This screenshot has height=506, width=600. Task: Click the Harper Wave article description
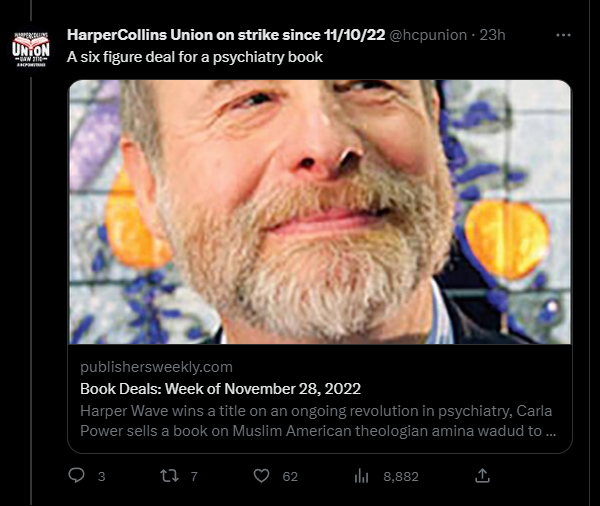(x=318, y=421)
